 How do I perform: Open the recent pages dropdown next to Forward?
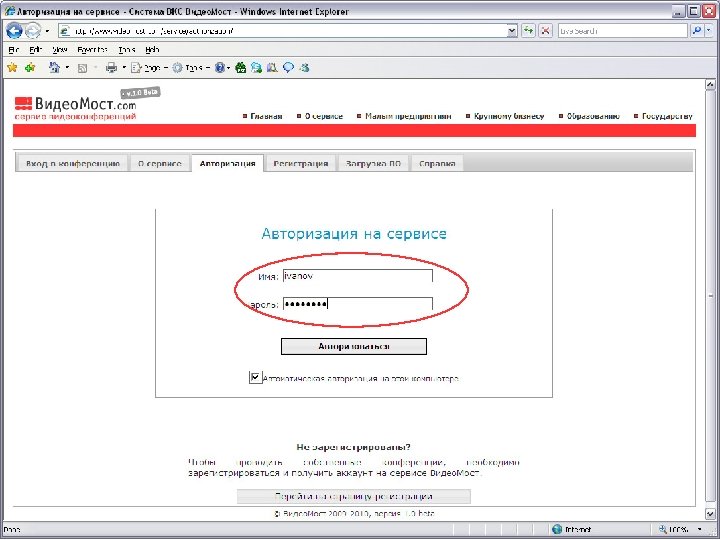tap(47, 31)
